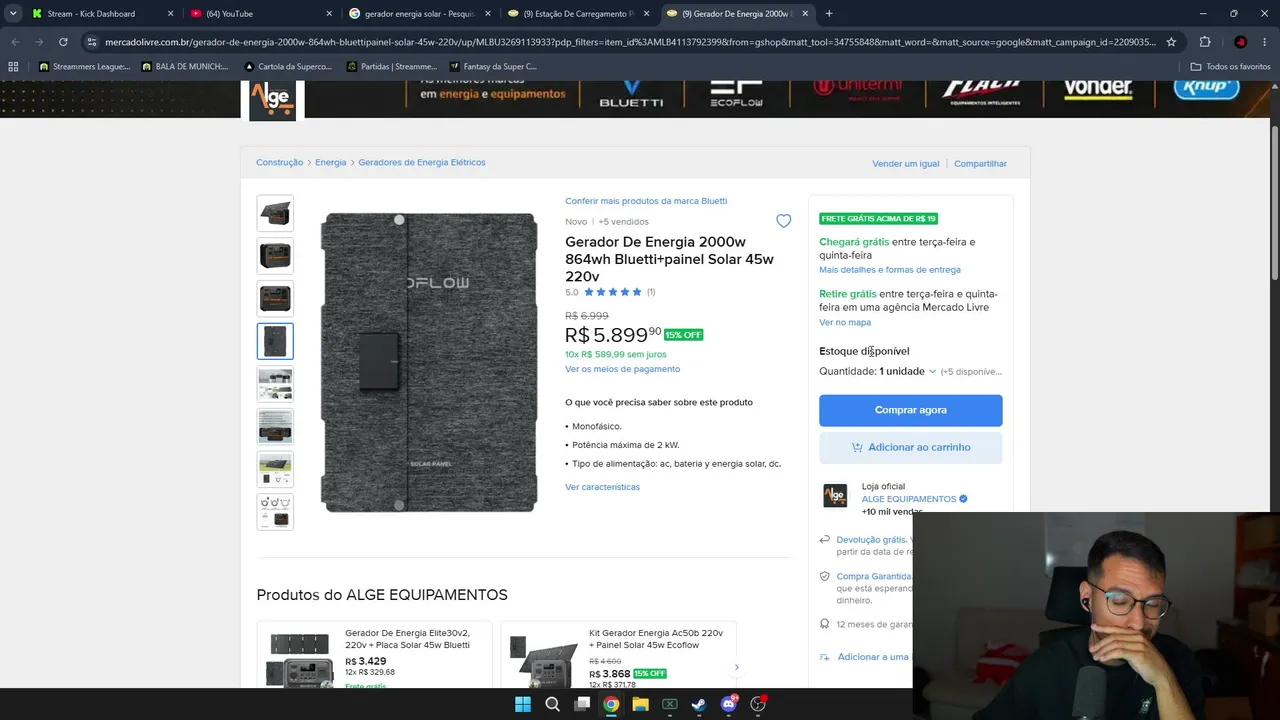Open the BALA DE MUNICH bookmark

(185, 67)
